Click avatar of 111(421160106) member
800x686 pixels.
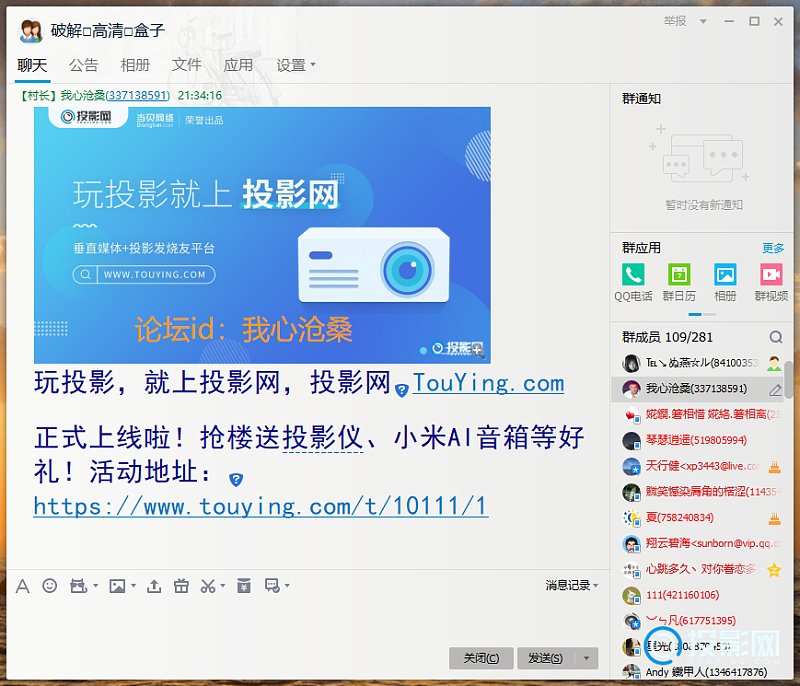click(x=631, y=595)
